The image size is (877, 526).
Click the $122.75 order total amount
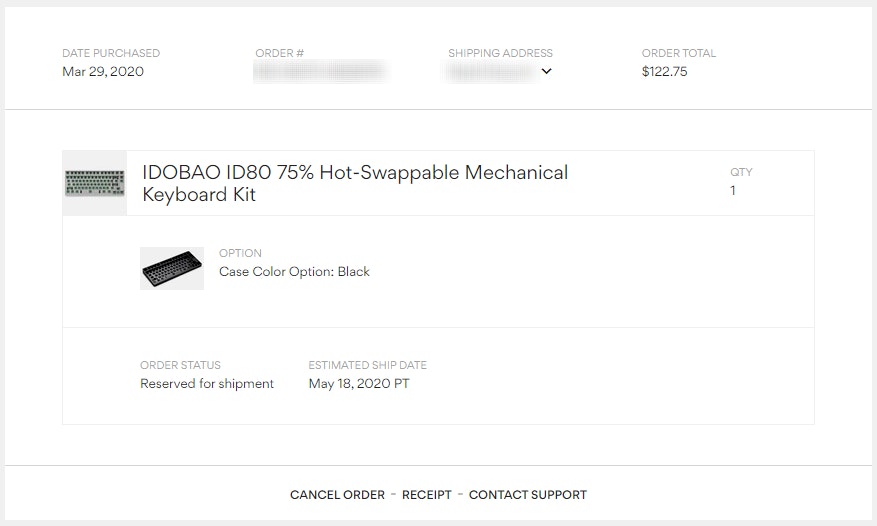tap(664, 72)
